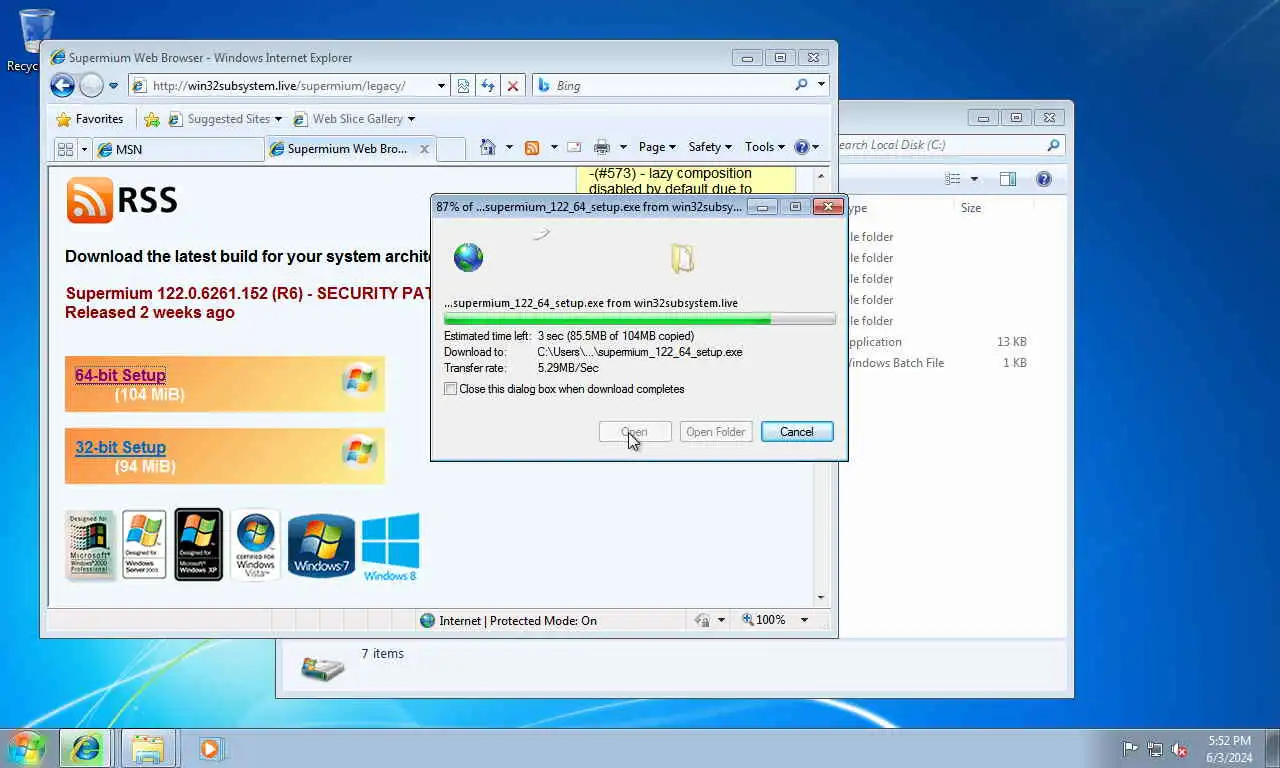This screenshot has height=768, width=1280.
Task: Click the Explorer window Help icon
Action: [1044, 179]
